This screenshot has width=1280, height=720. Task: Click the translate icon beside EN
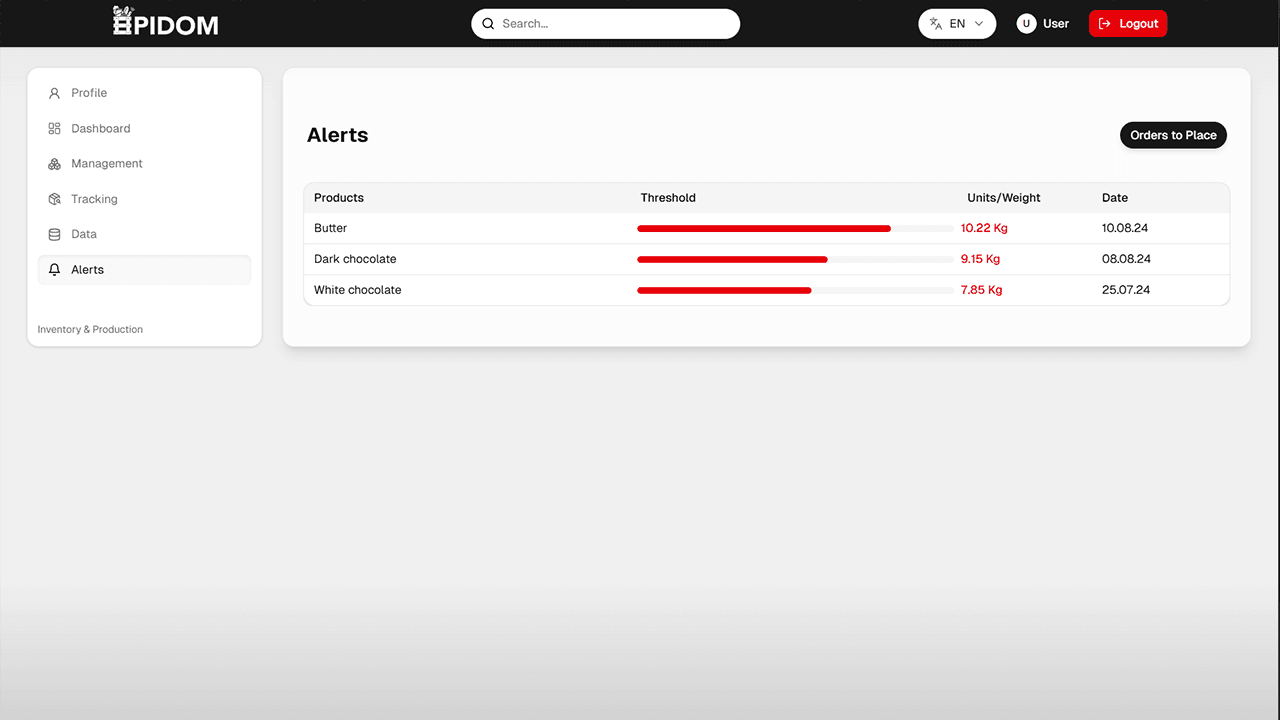(x=935, y=22)
